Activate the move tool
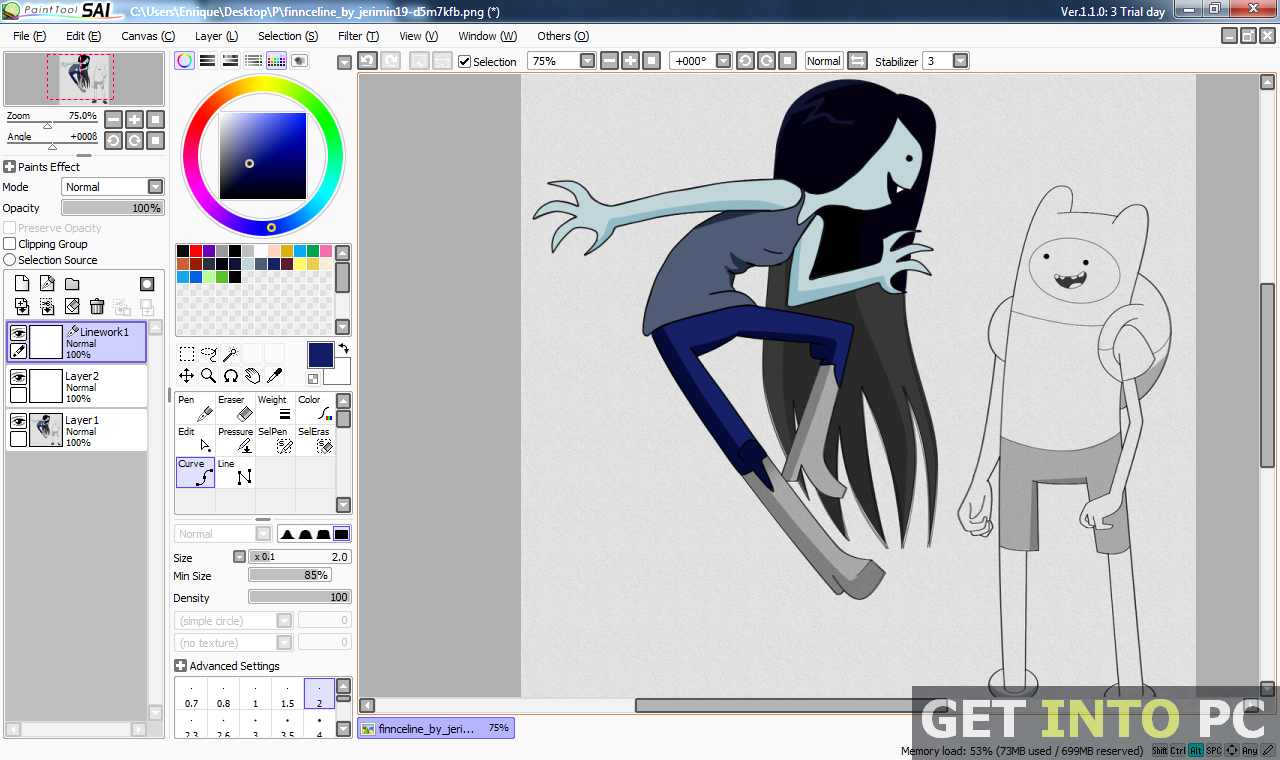Viewport: 1280px width, 760px height. (x=187, y=376)
